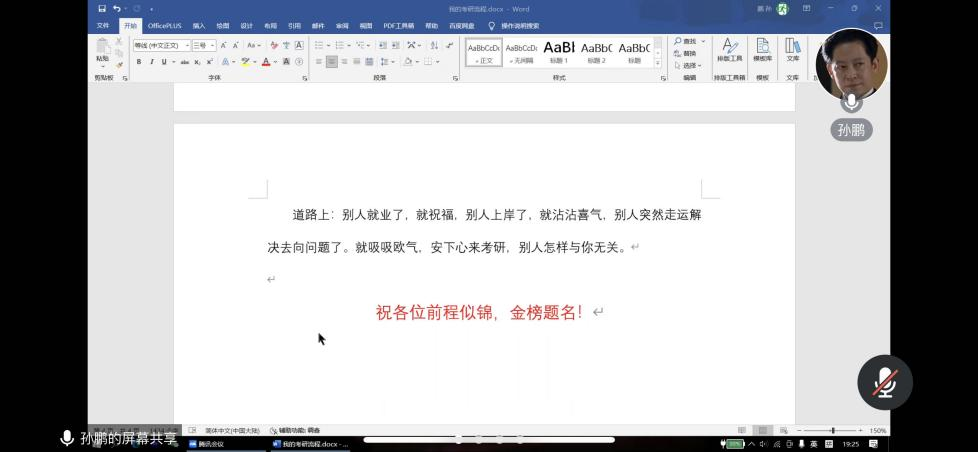Increase font size with the A-up icon
Viewport: 978px width, 452px height.
click(223, 46)
